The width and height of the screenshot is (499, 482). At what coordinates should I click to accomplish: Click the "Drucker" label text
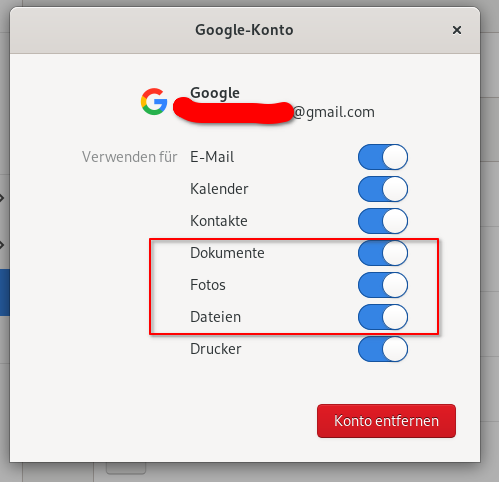point(216,349)
